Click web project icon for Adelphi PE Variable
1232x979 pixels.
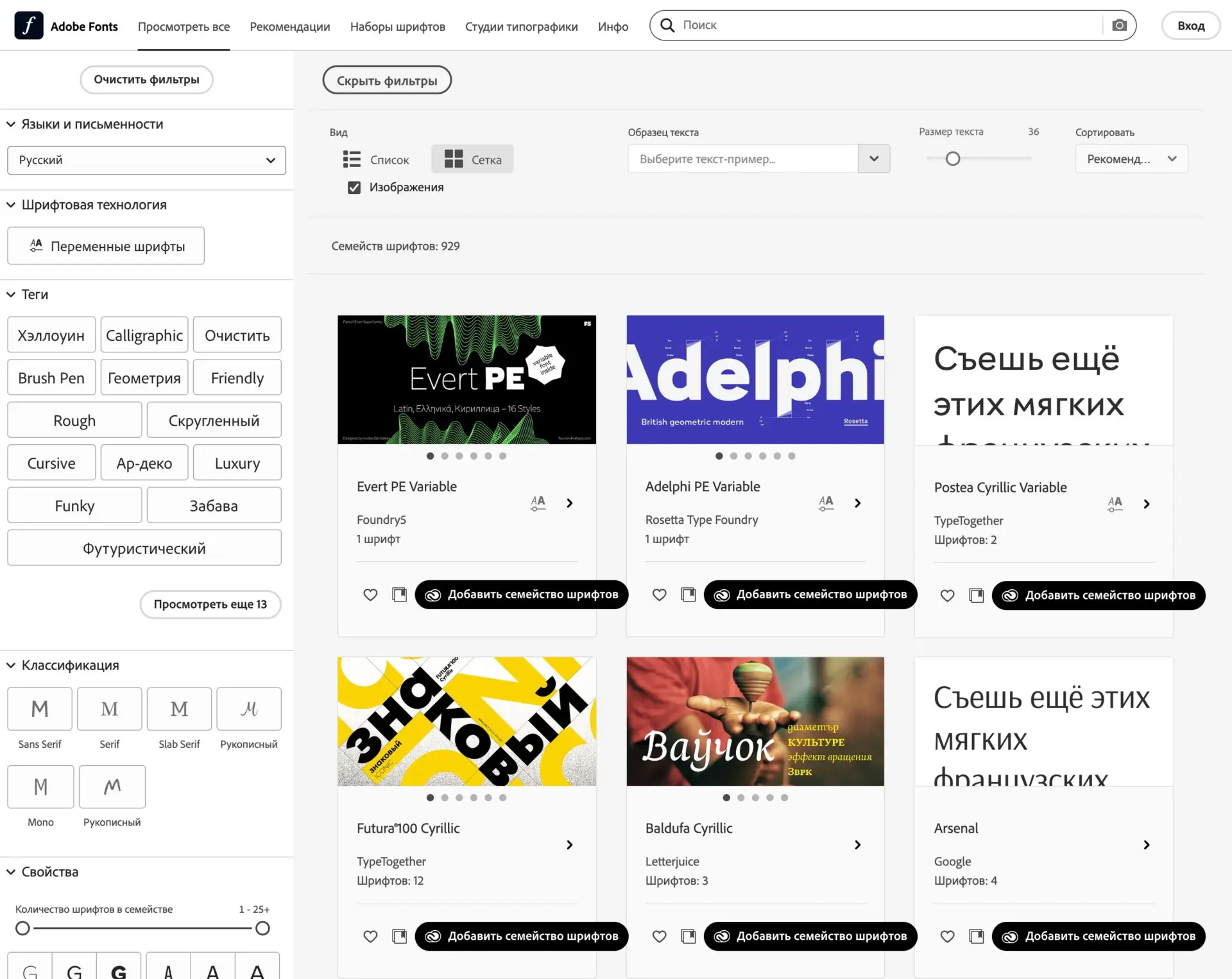[688, 594]
